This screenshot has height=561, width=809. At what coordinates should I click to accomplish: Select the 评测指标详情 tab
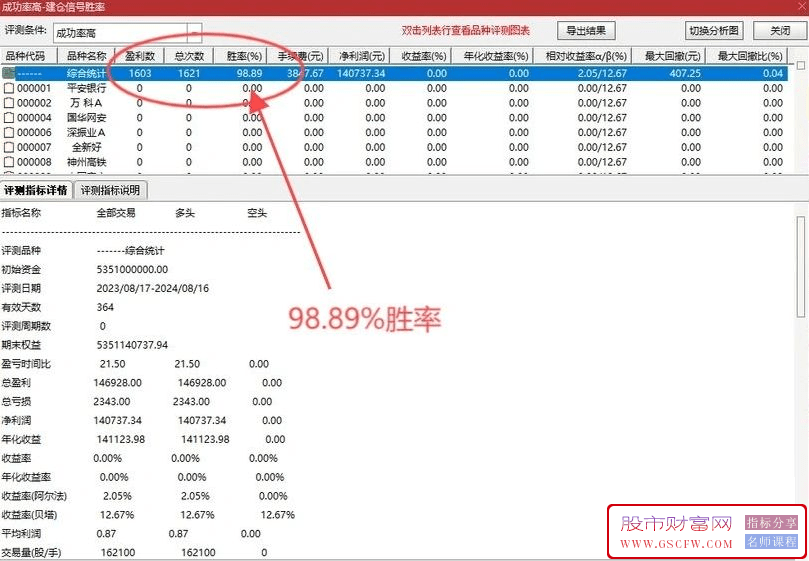tap(36, 190)
